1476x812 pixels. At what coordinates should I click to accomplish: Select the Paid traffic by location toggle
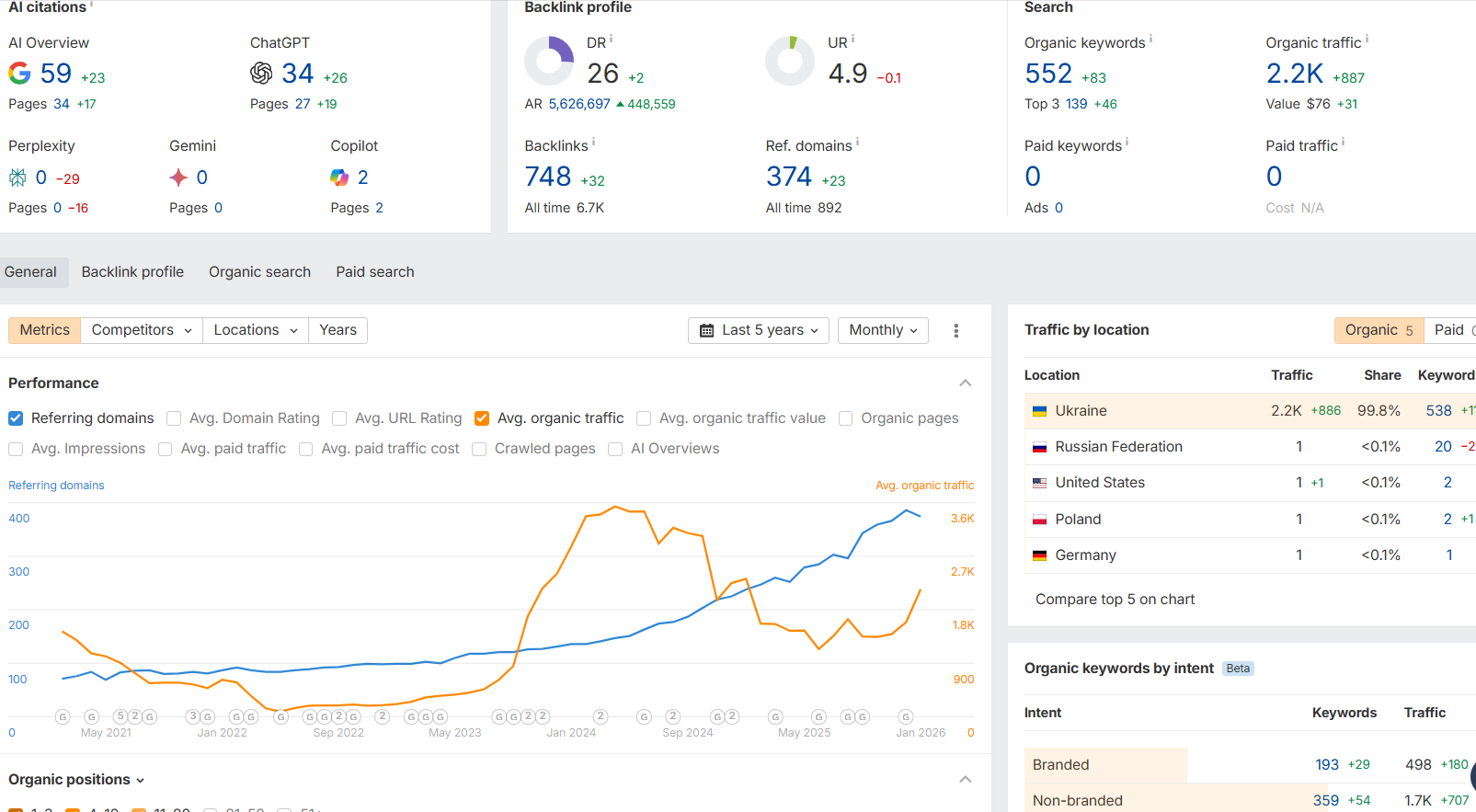[1450, 330]
